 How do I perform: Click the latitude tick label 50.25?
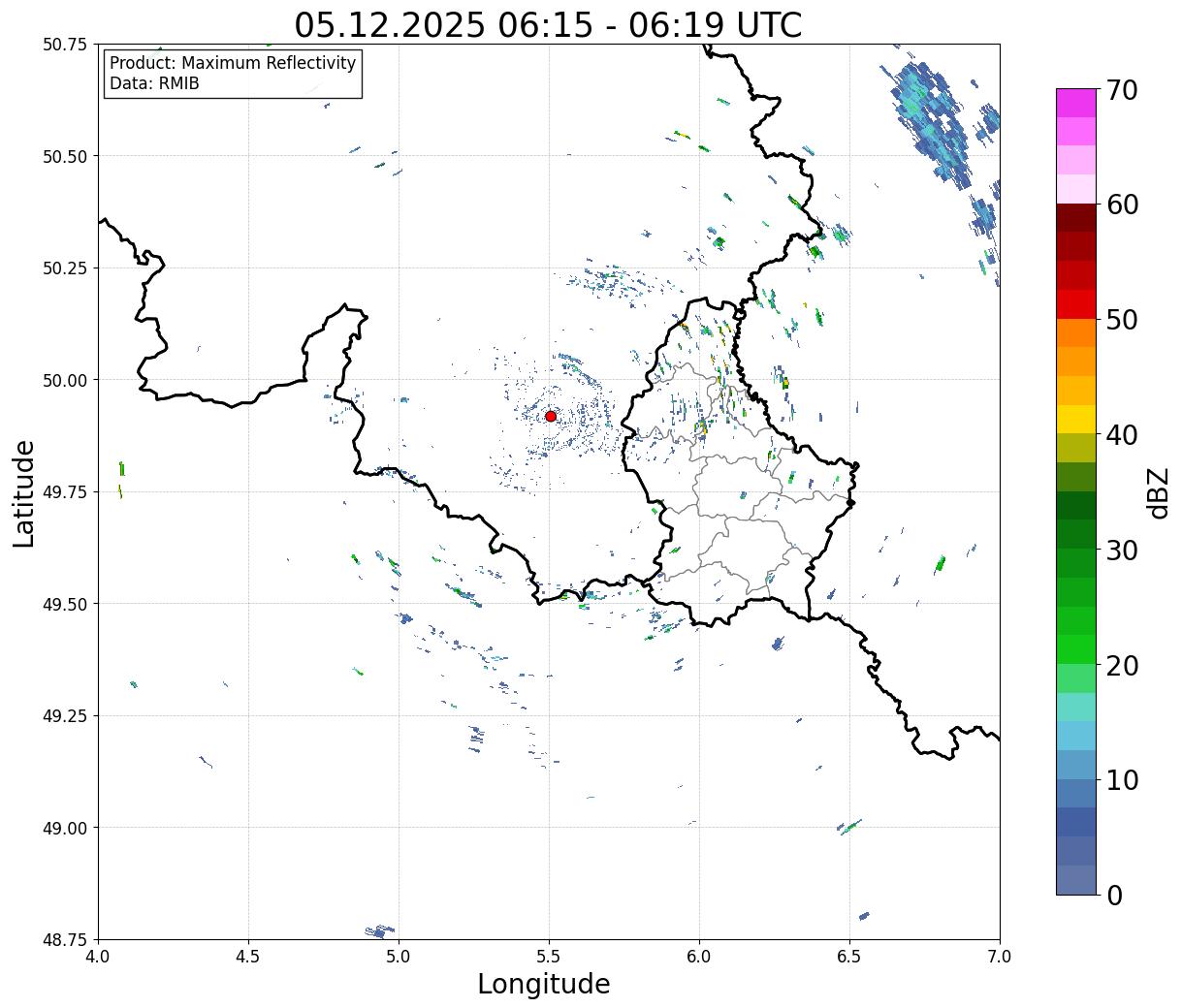[x=65, y=268]
